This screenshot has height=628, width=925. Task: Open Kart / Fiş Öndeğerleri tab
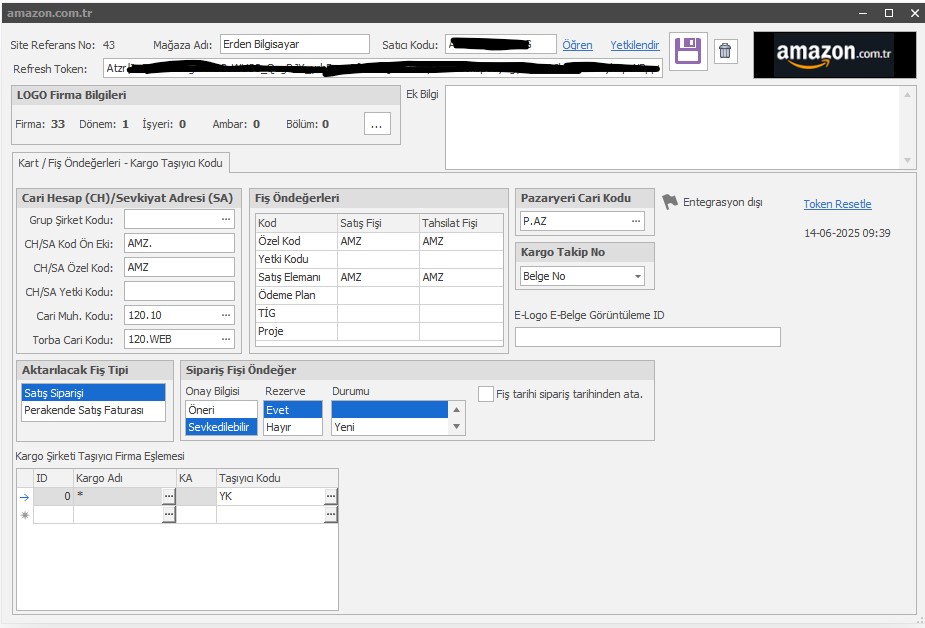[121, 163]
